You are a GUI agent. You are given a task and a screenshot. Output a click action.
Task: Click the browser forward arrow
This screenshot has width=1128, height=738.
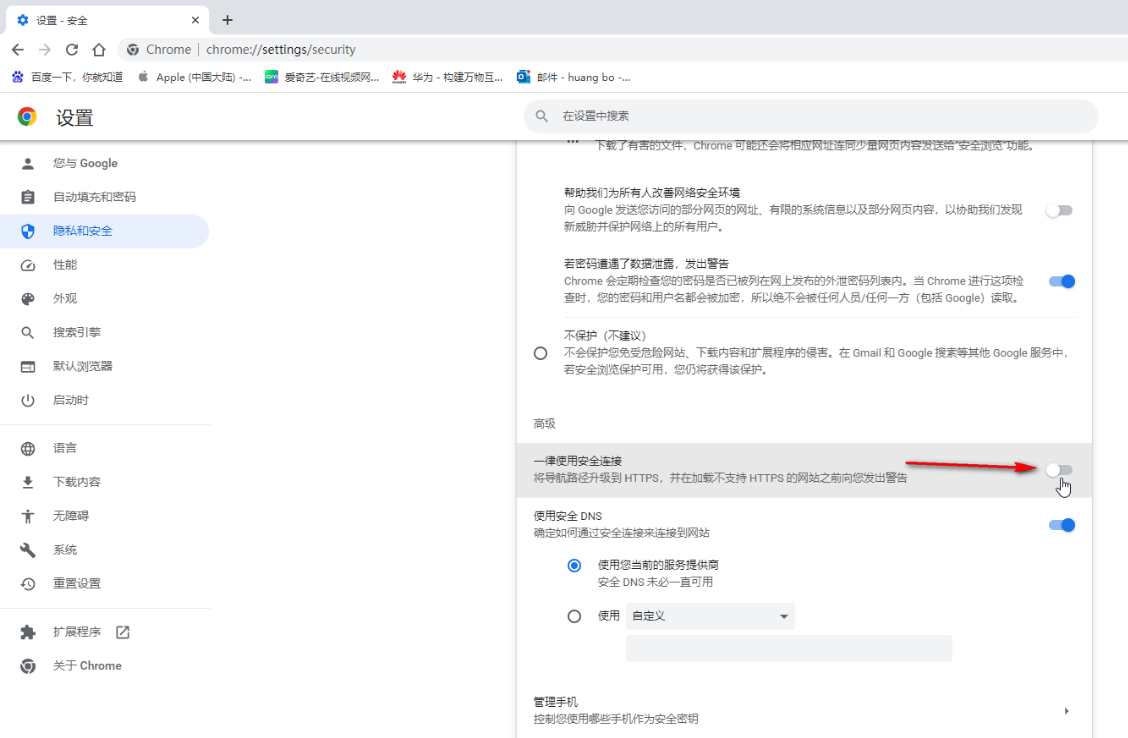coord(45,50)
